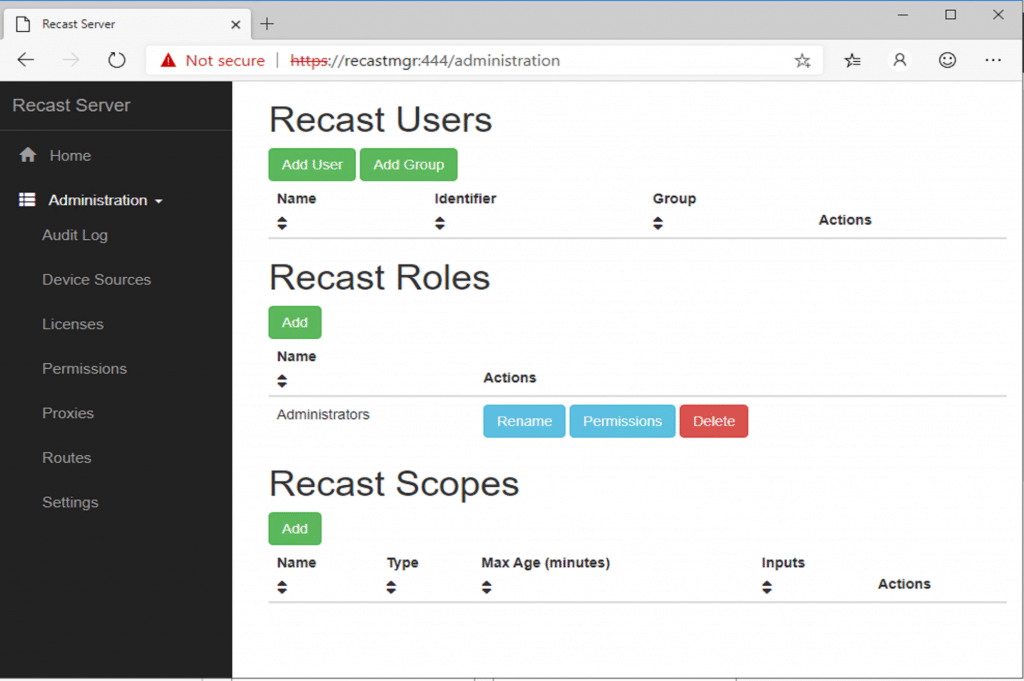This screenshot has width=1024, height=681.
Task: Click the Add Group button
Action: [409, 165]
